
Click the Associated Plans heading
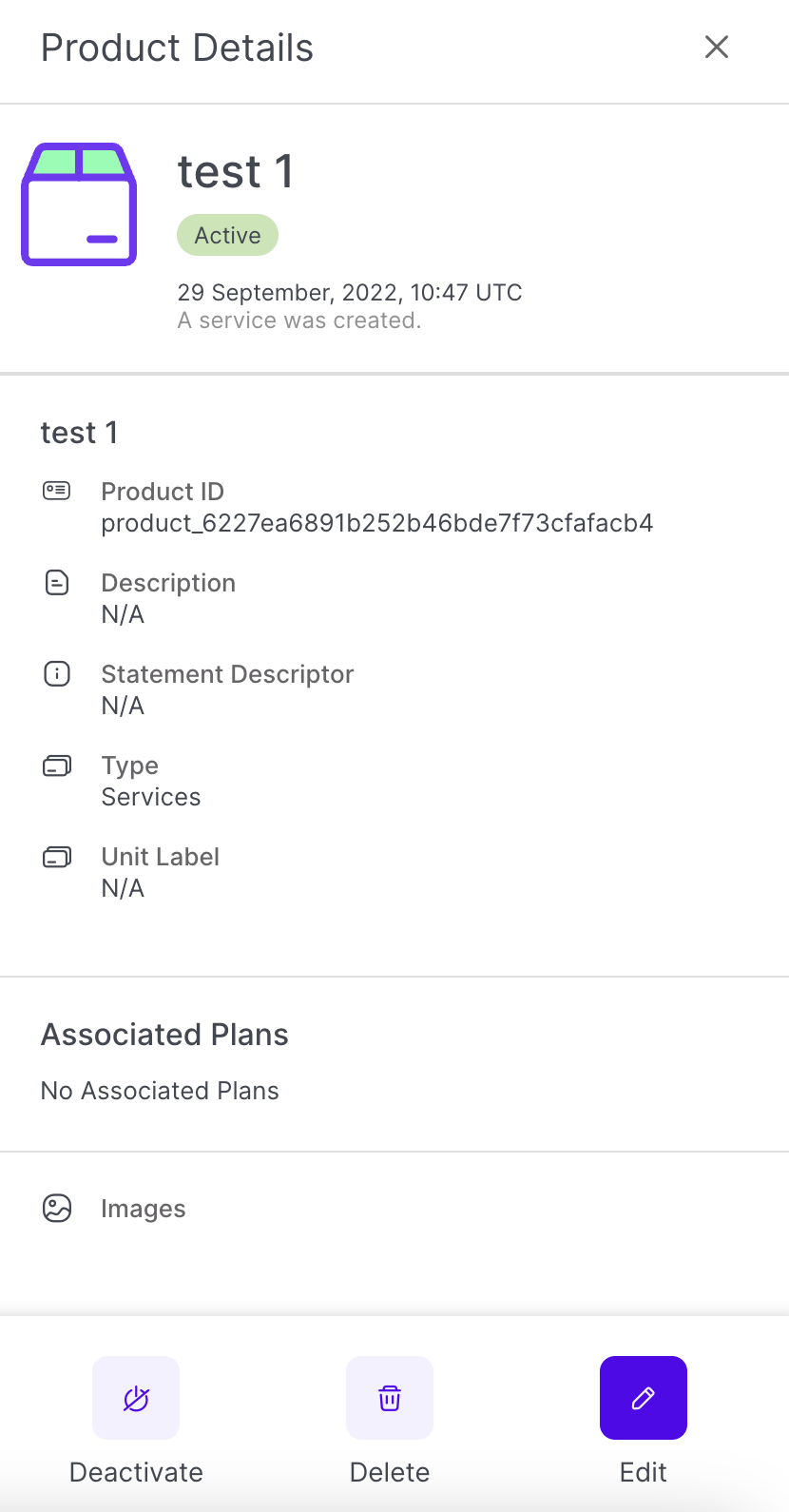pyautogui.click(x=164, y=1035)
